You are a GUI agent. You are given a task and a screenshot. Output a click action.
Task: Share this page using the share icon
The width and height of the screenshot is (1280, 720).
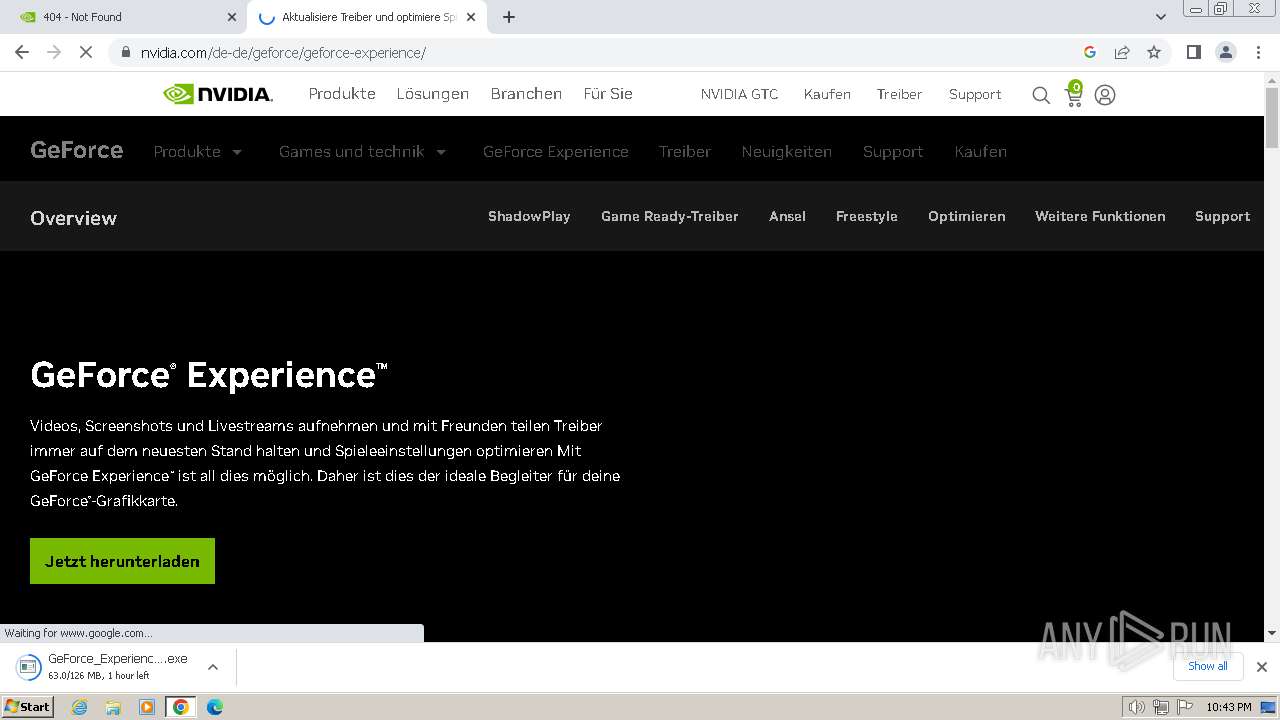pyautogui.click(x=1122, y=52)
